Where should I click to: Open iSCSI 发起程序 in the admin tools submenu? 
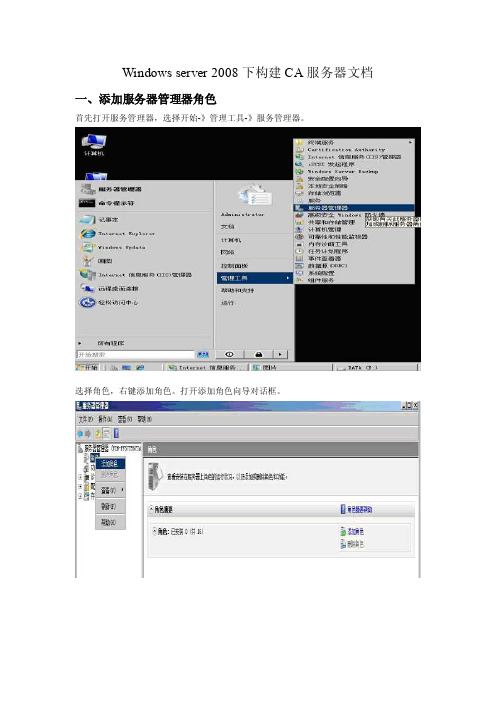coord(331,164)
